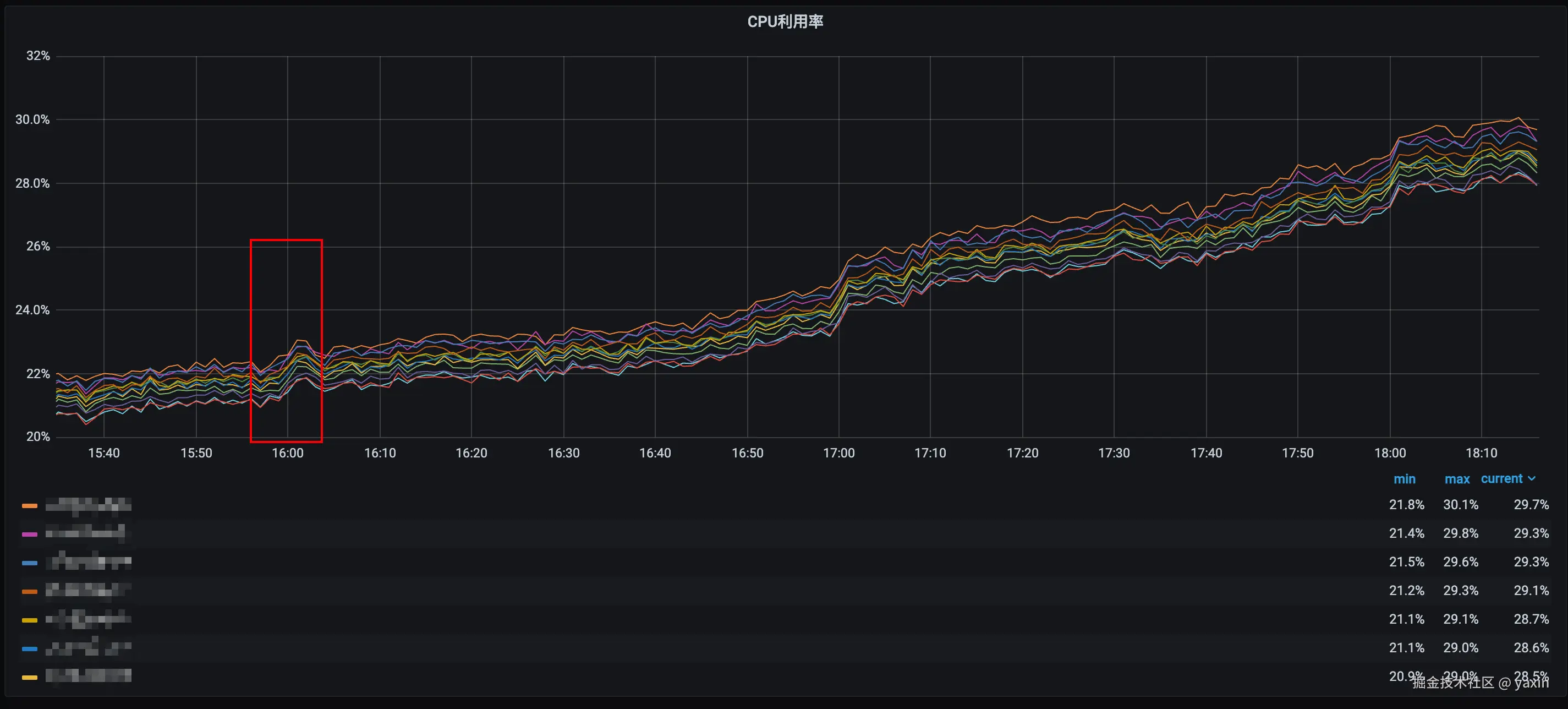
Task: Click the blue swatch of the third legend row
Action: 29,563
